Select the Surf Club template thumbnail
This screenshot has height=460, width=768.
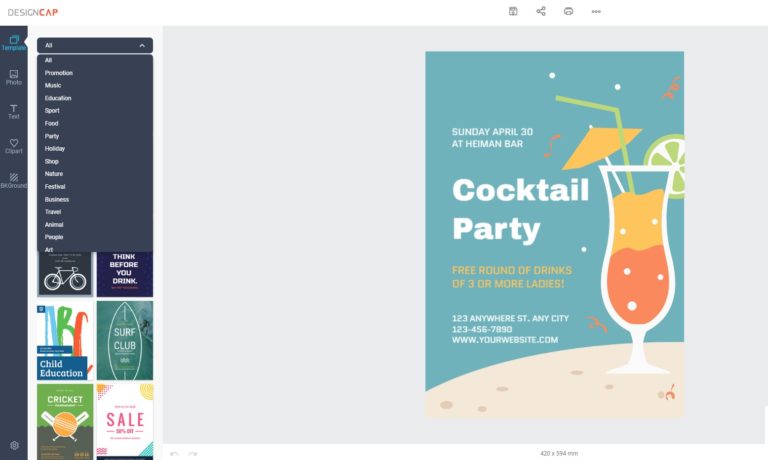tap(125, 340)
